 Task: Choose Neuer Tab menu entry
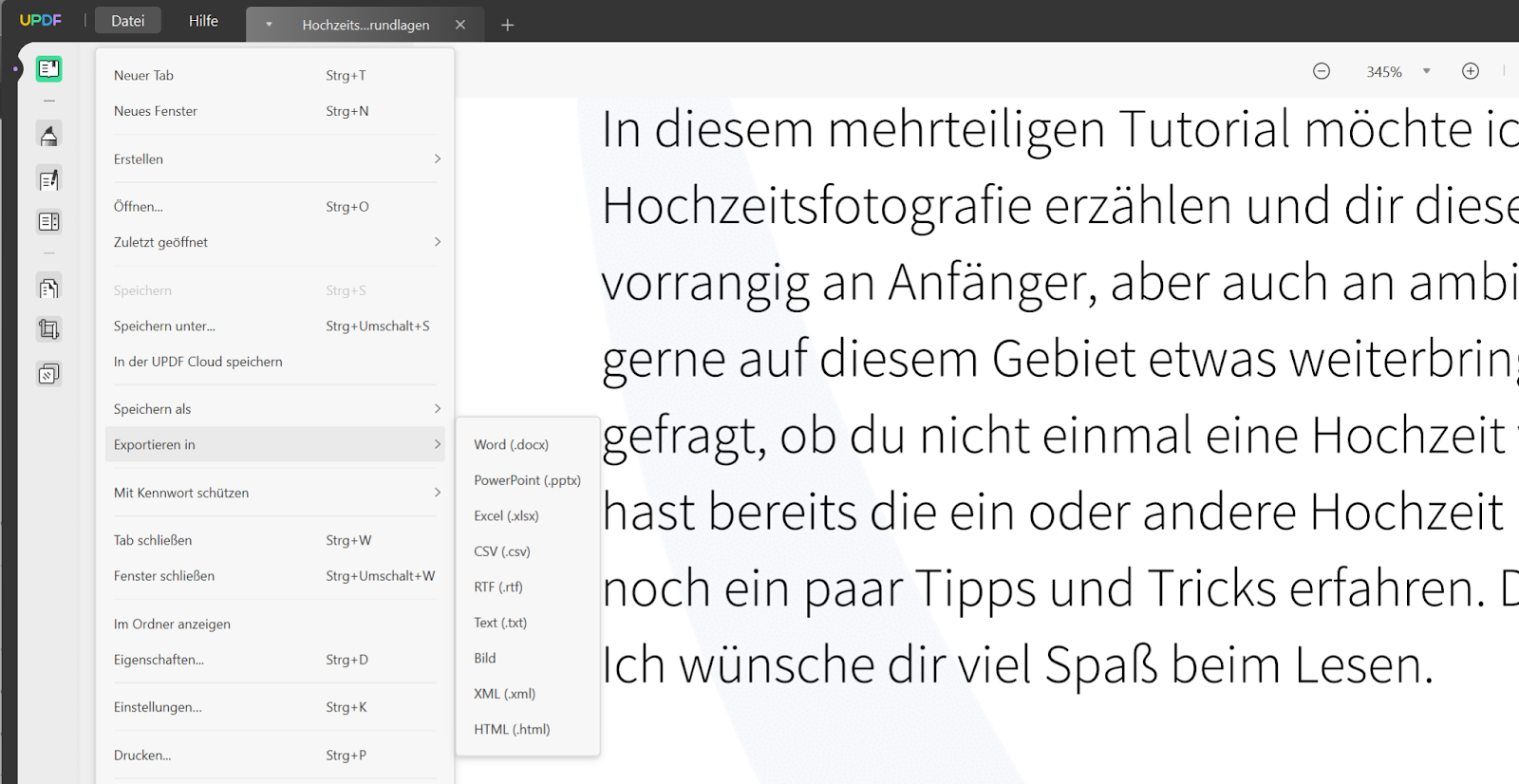[275, 75]
